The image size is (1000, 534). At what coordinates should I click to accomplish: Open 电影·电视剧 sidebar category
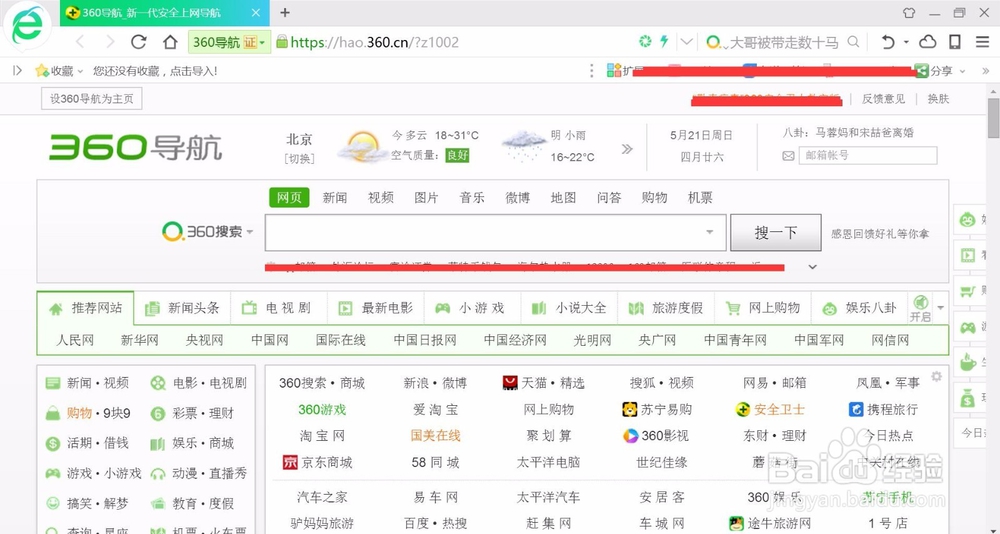[198, 383]
